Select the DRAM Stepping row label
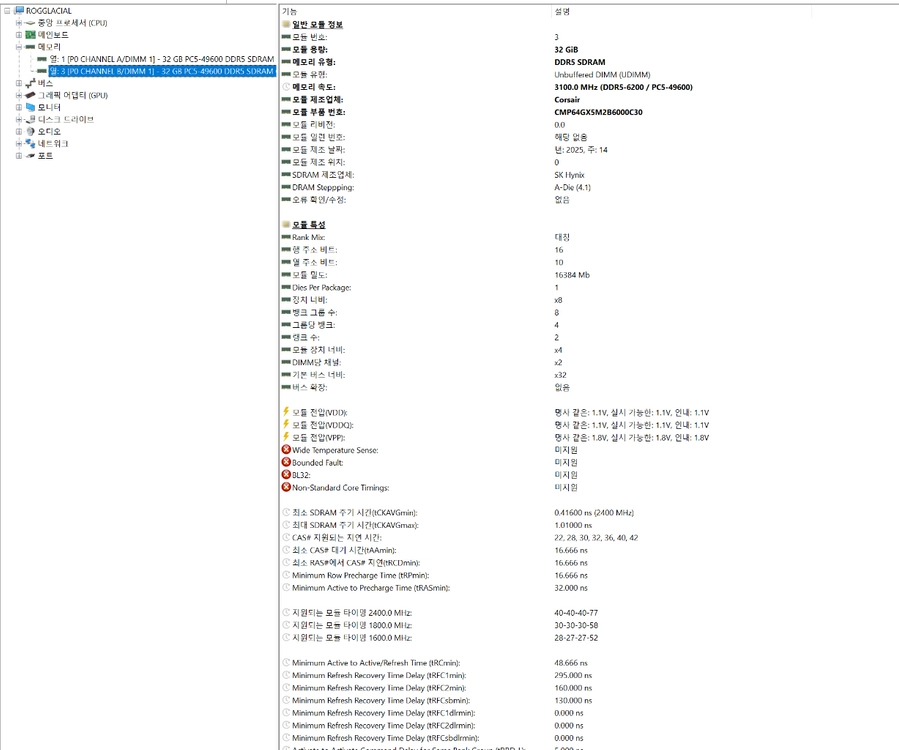 click(323, 188)
